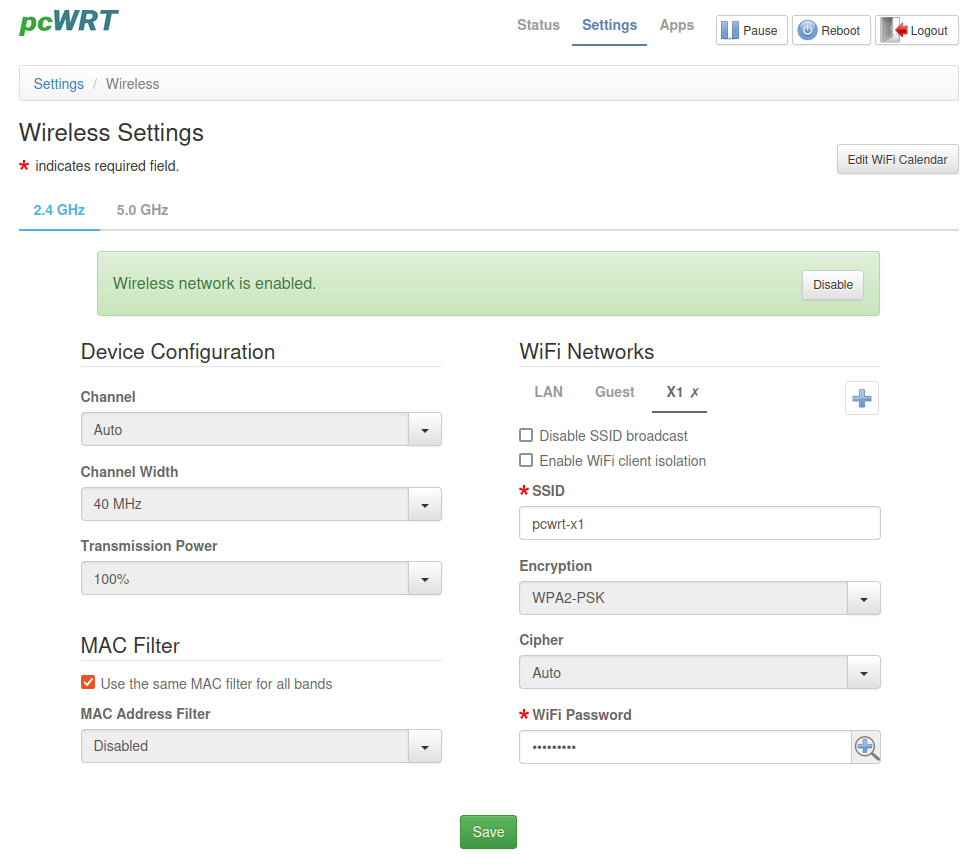Remove the X1 network using the x icon

point(695,393)
